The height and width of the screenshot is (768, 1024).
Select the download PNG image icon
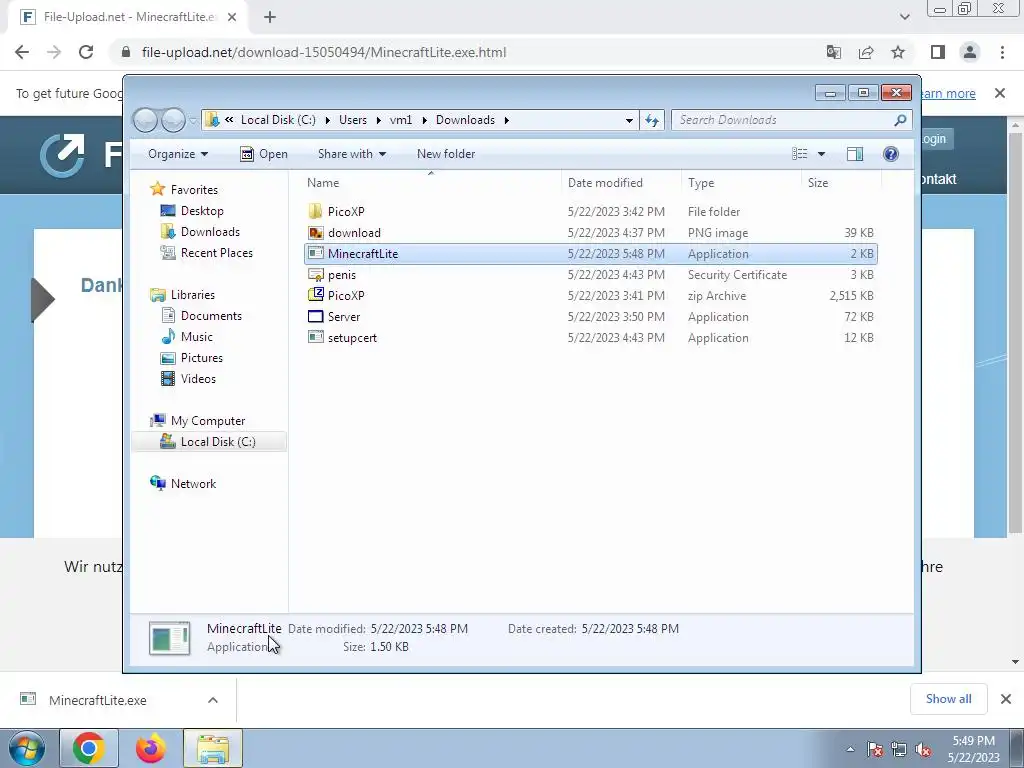point(315,232)
